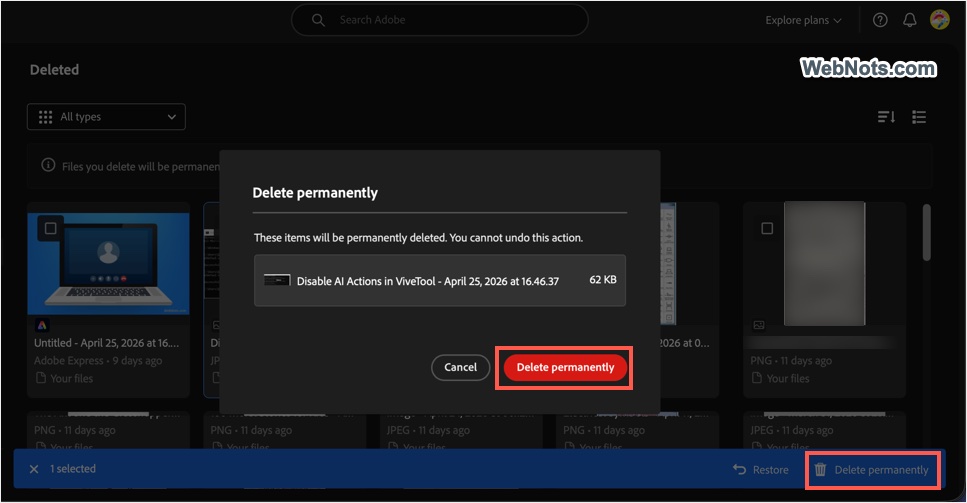
Task: Click the grid icon in the All types filter
Action: coord(46,117)
